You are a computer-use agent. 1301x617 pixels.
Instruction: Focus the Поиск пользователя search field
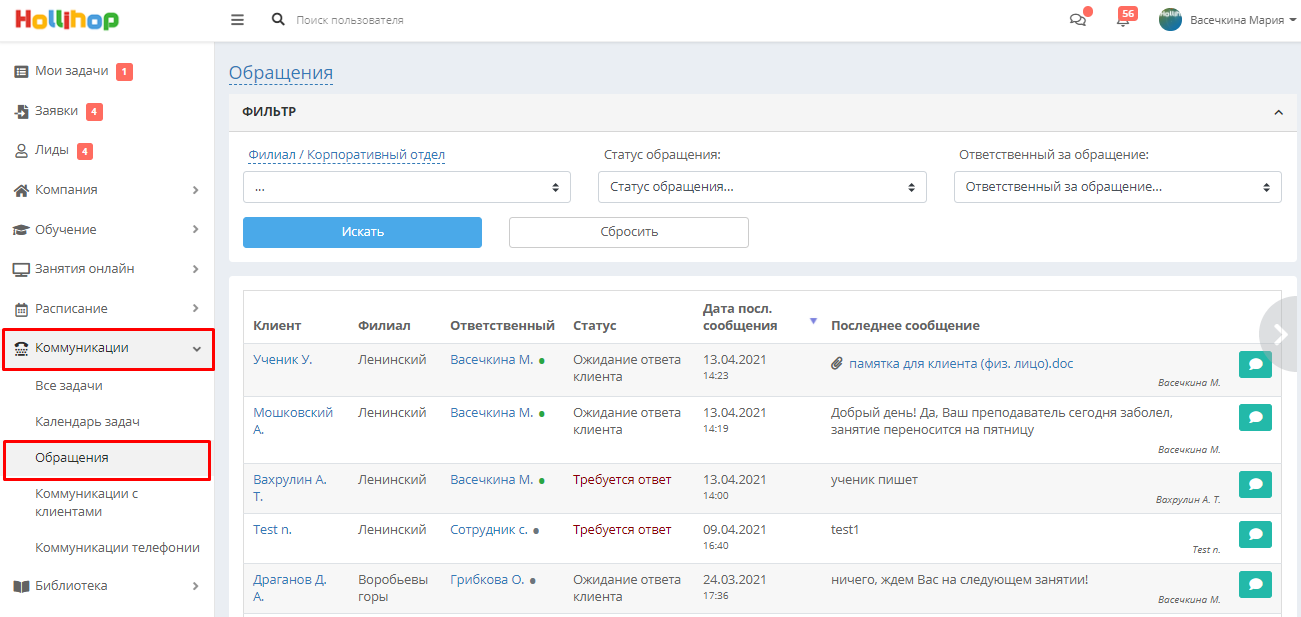[x=420, y=20]
